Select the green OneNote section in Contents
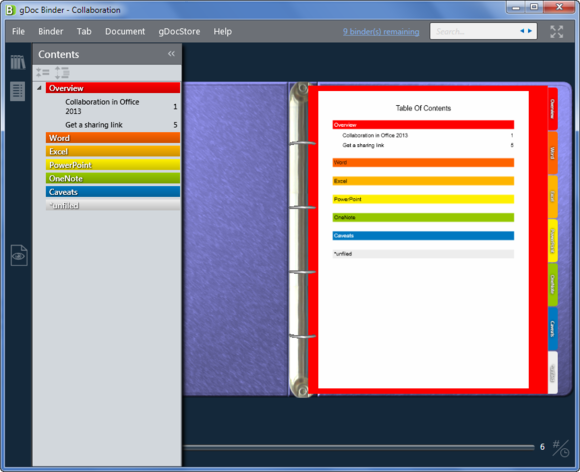 (x=113, y=178)
